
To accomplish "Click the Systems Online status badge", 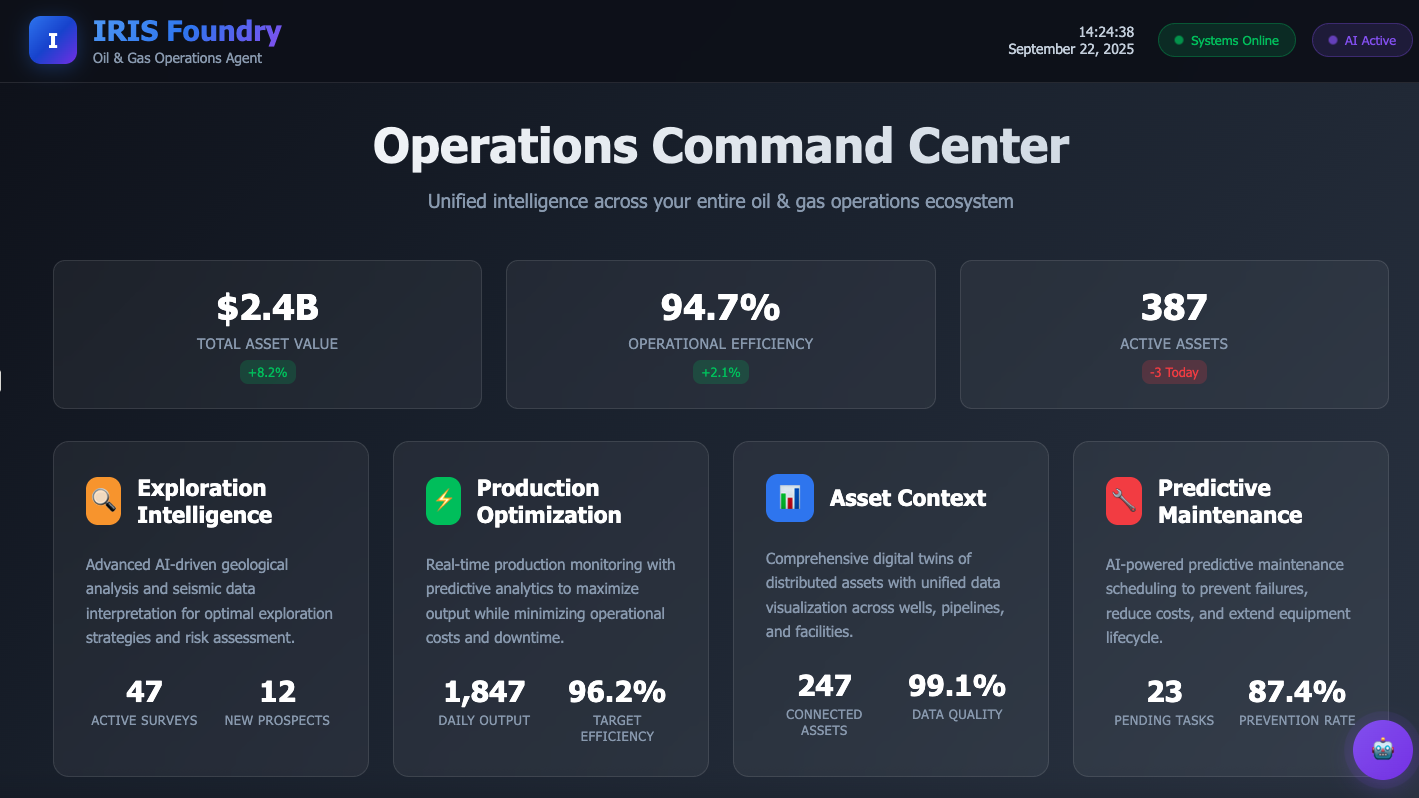I will [1226, 41].
